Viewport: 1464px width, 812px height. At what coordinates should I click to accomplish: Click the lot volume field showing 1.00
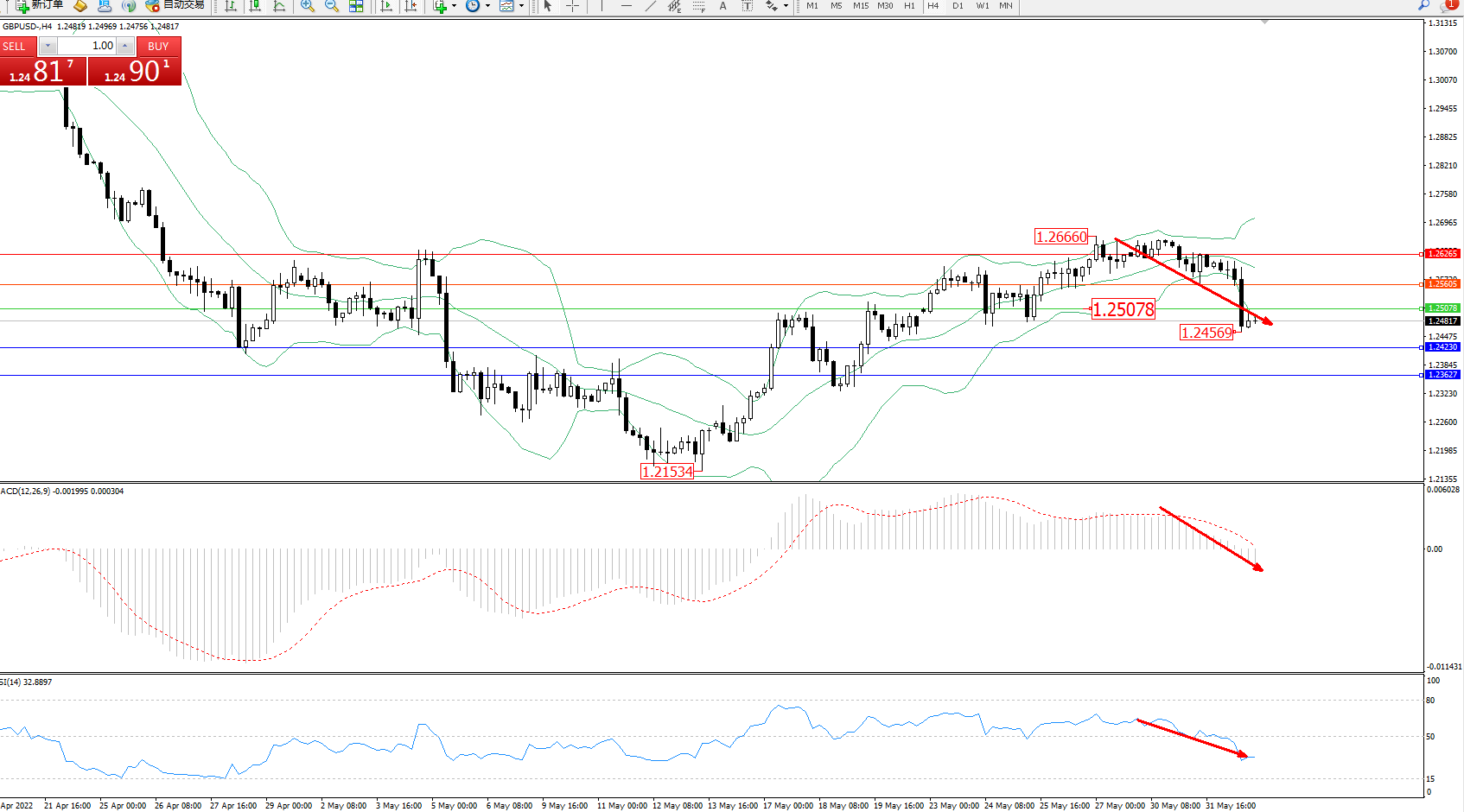pos(87,46)
